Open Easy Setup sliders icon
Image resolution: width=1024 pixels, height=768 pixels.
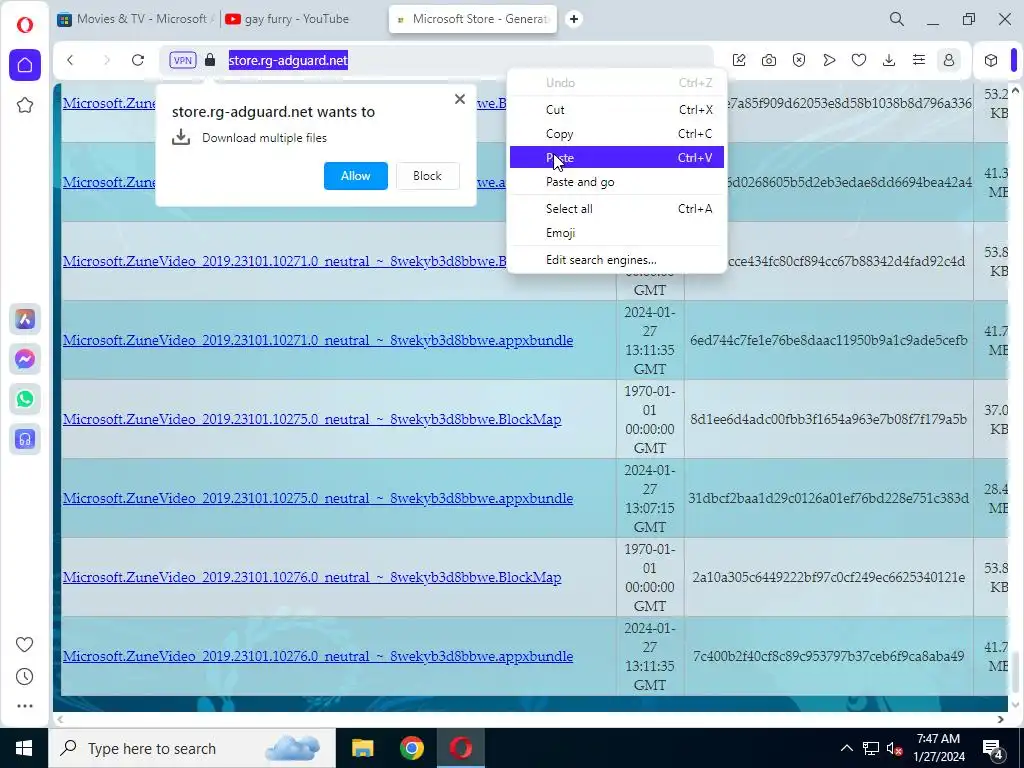point(919,60)
